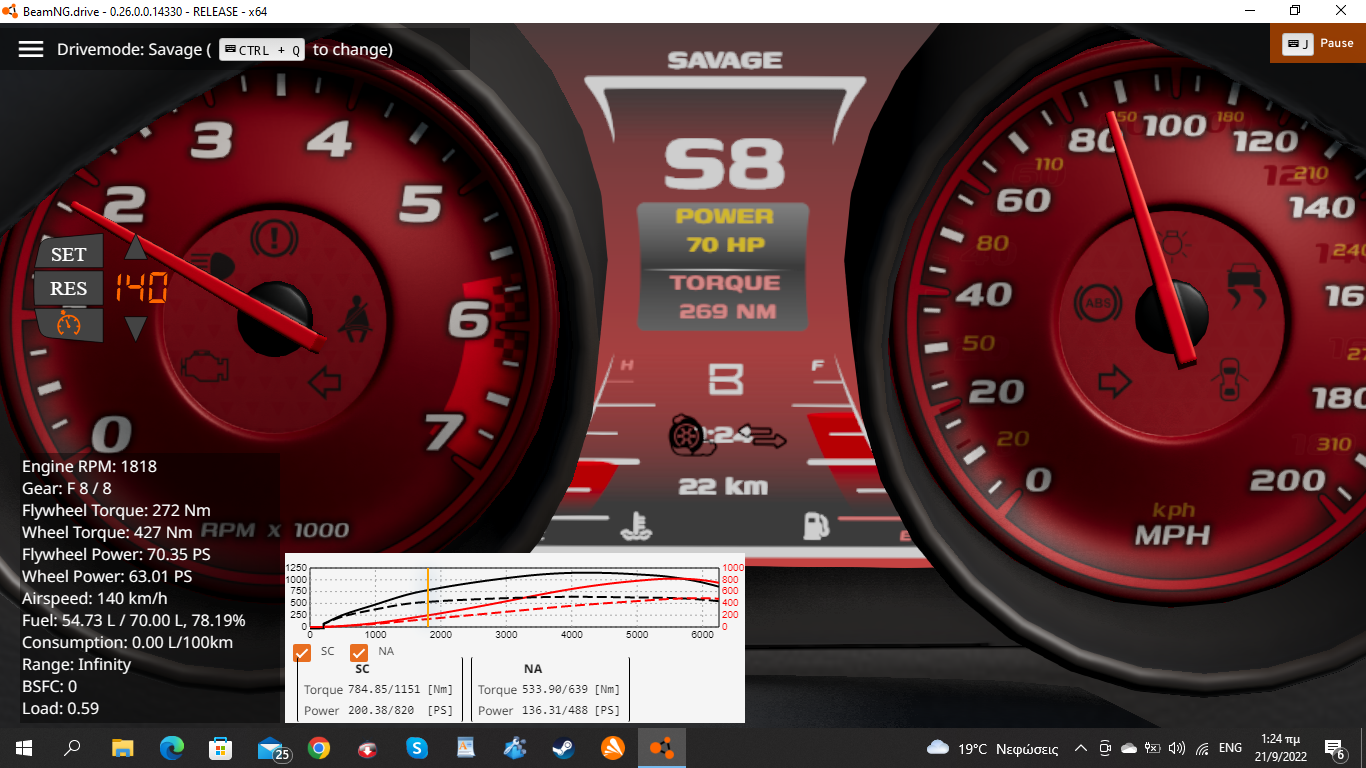This screenshot has height=768, width=1366.
Task: Click the NA torque value 533.90/639
Action: tap(555, 690)
